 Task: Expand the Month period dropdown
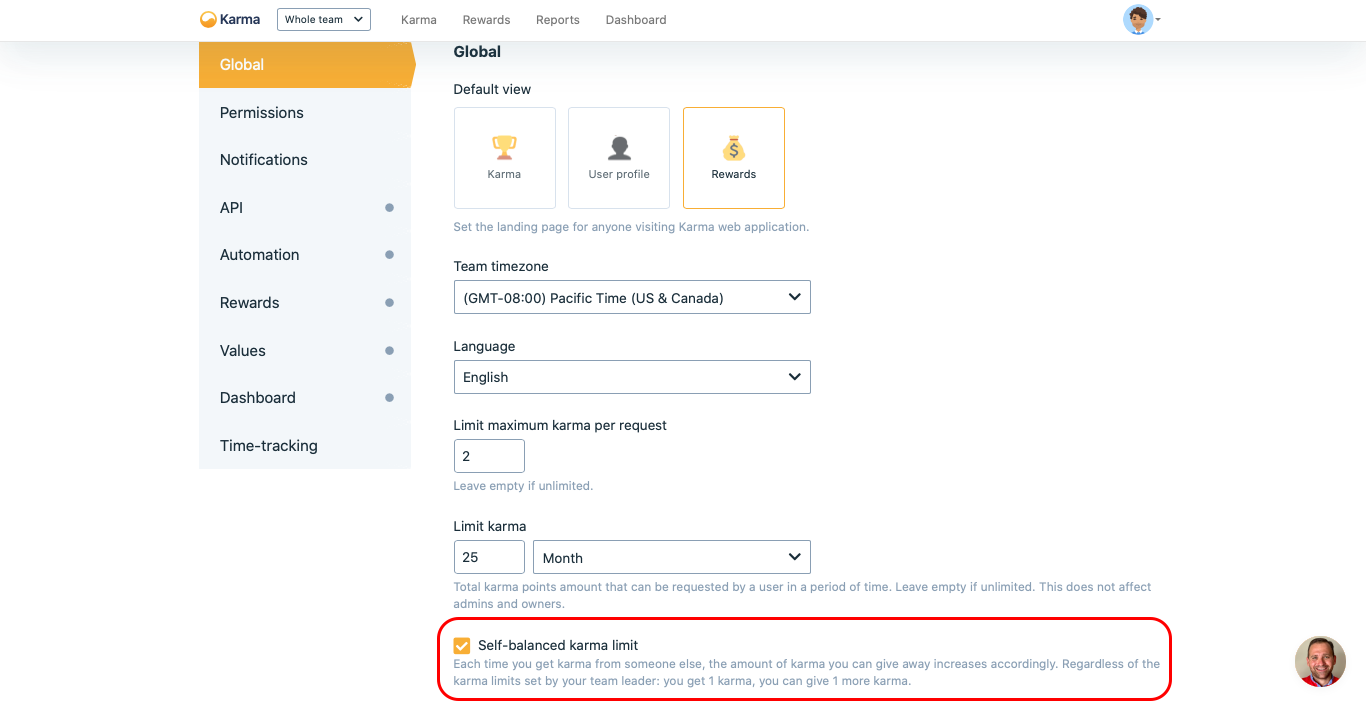672,557
